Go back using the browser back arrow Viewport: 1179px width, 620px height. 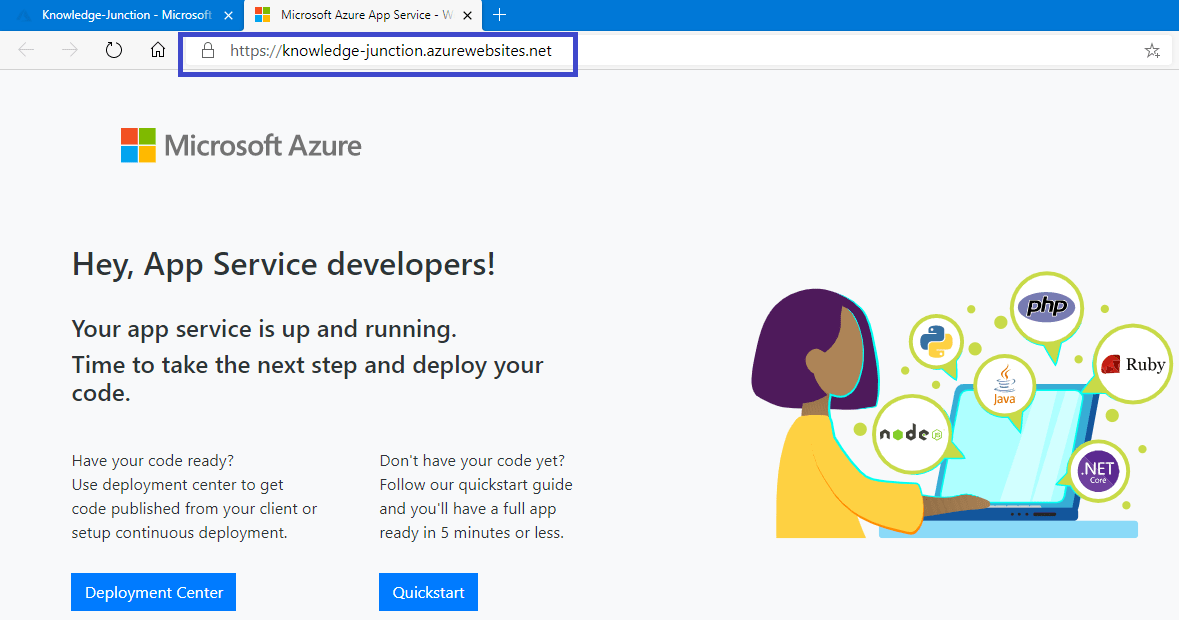26,50
